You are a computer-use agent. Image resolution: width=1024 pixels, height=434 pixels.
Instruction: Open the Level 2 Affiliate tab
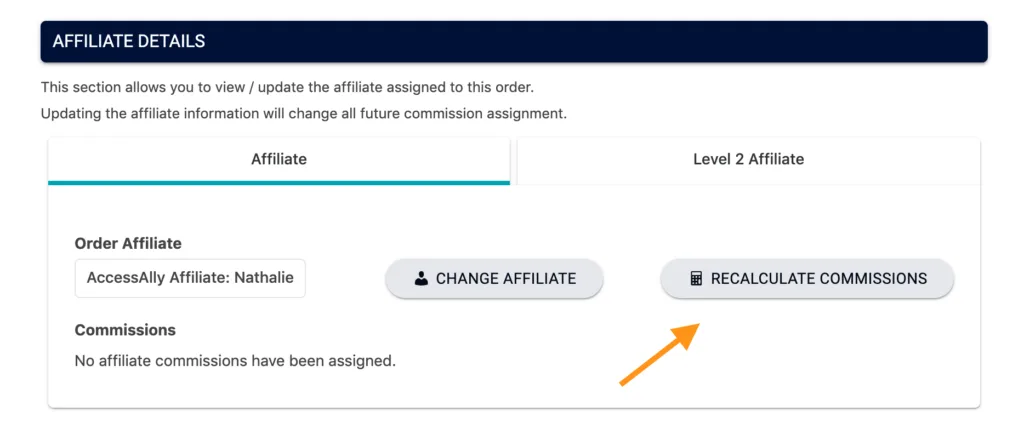748,159
